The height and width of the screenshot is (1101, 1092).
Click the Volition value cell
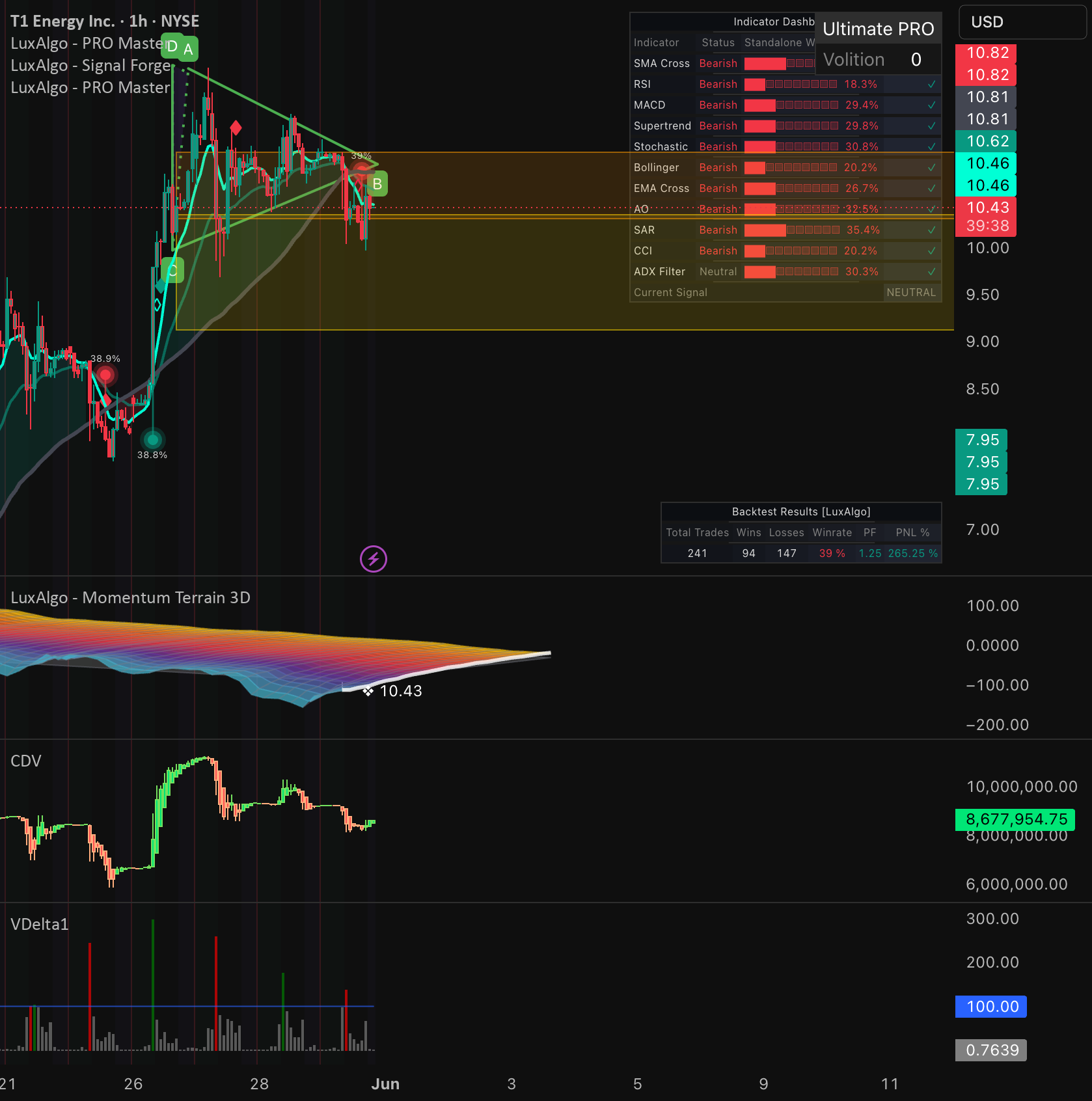(x=916, y=60)
